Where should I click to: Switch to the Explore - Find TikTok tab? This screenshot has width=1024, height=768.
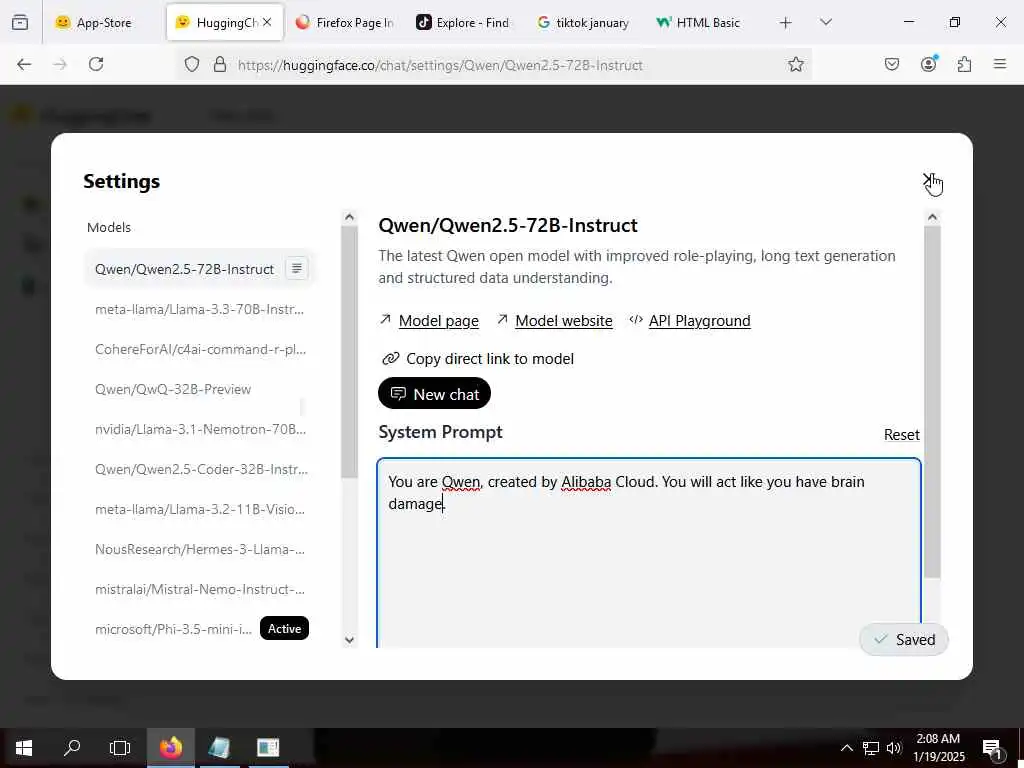pos(464,23)
